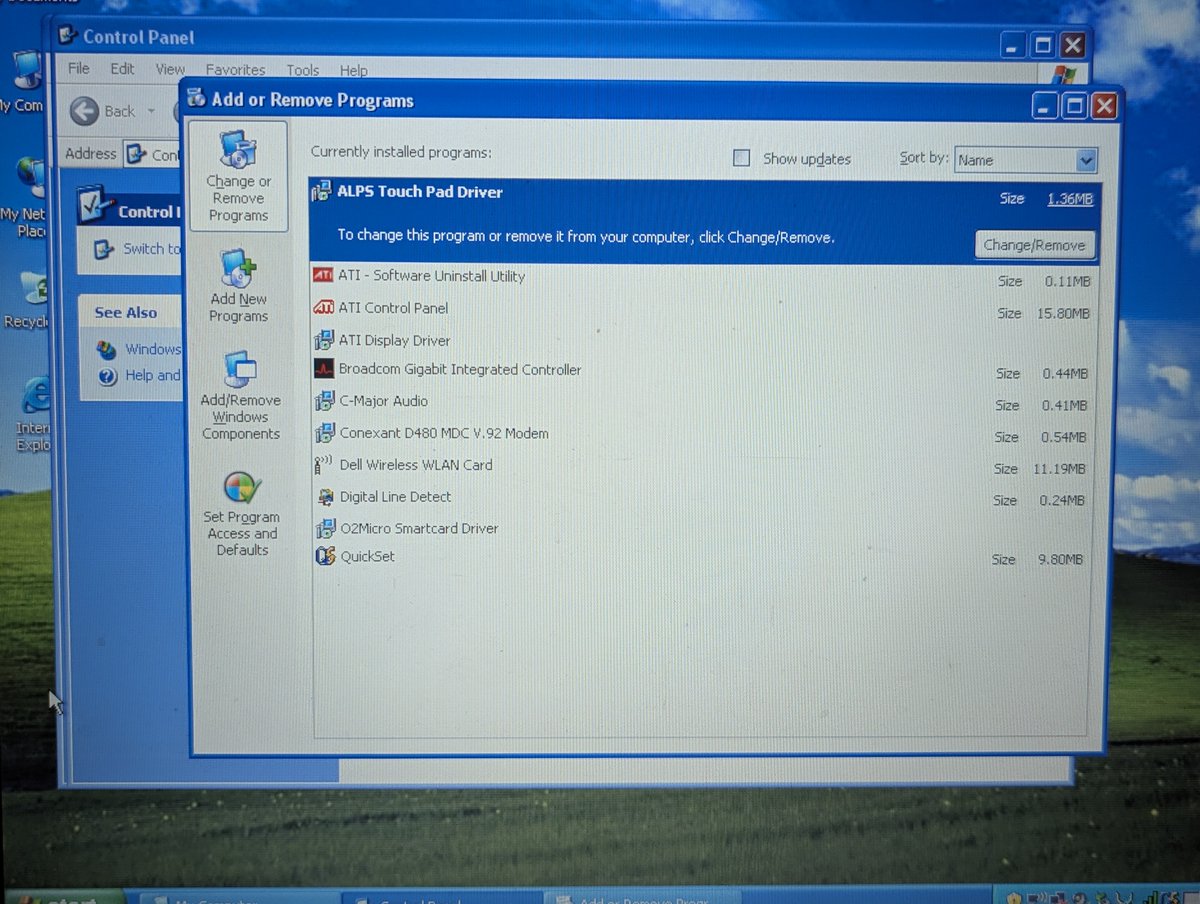Click ATI Control Panel red icon
This screenshot has width=1200, height=904.
tap(323, 308)
